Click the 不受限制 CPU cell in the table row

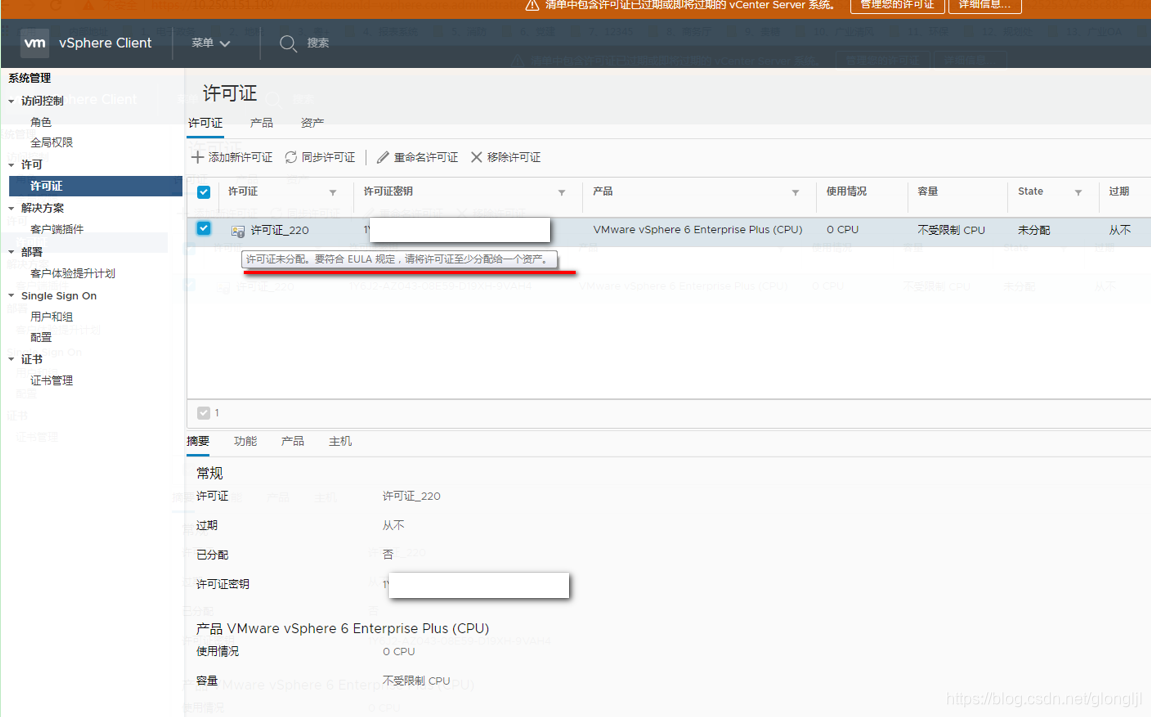[951, 230]
